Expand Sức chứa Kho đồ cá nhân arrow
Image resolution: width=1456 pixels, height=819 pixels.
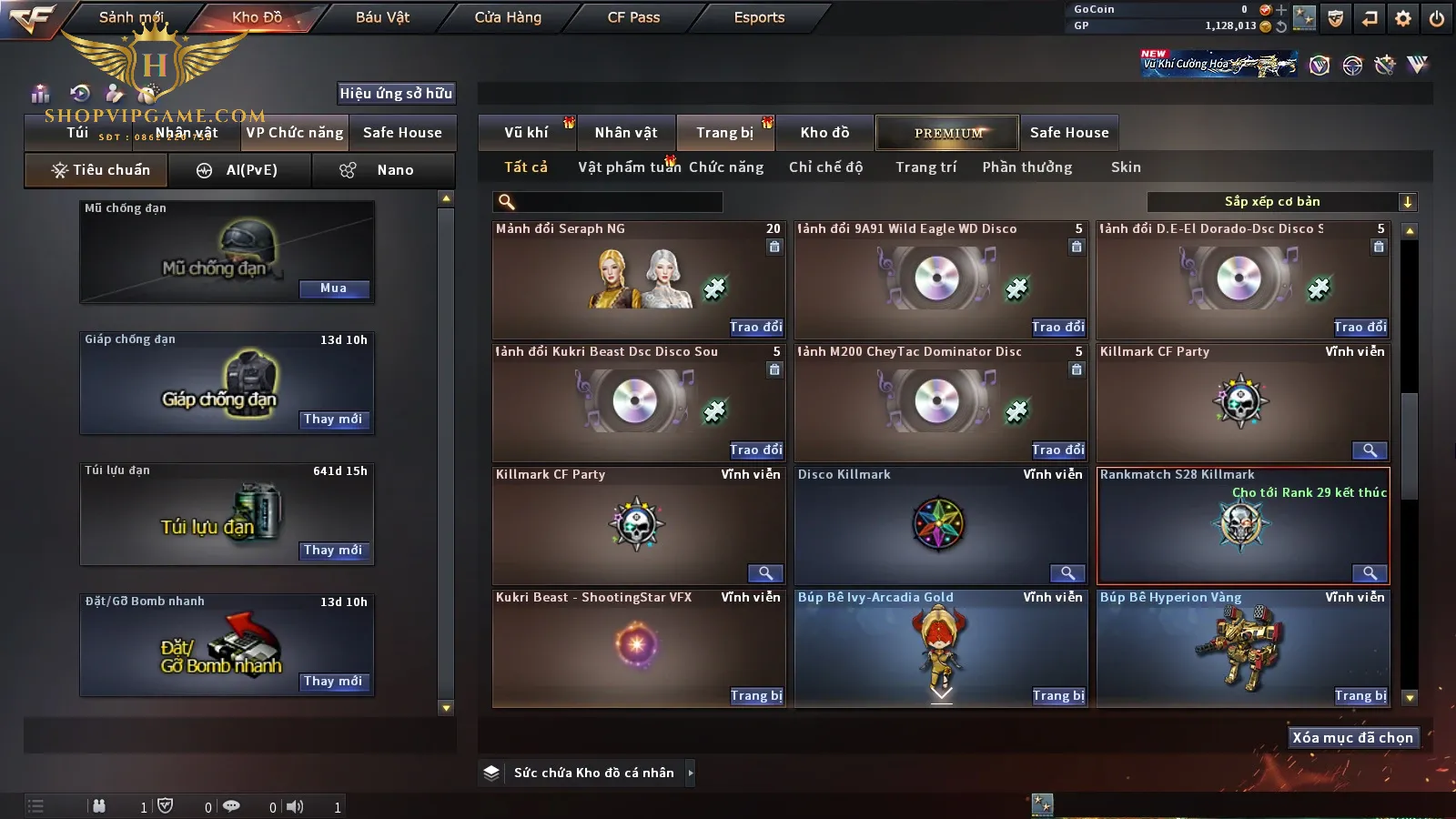coord(691,773)
